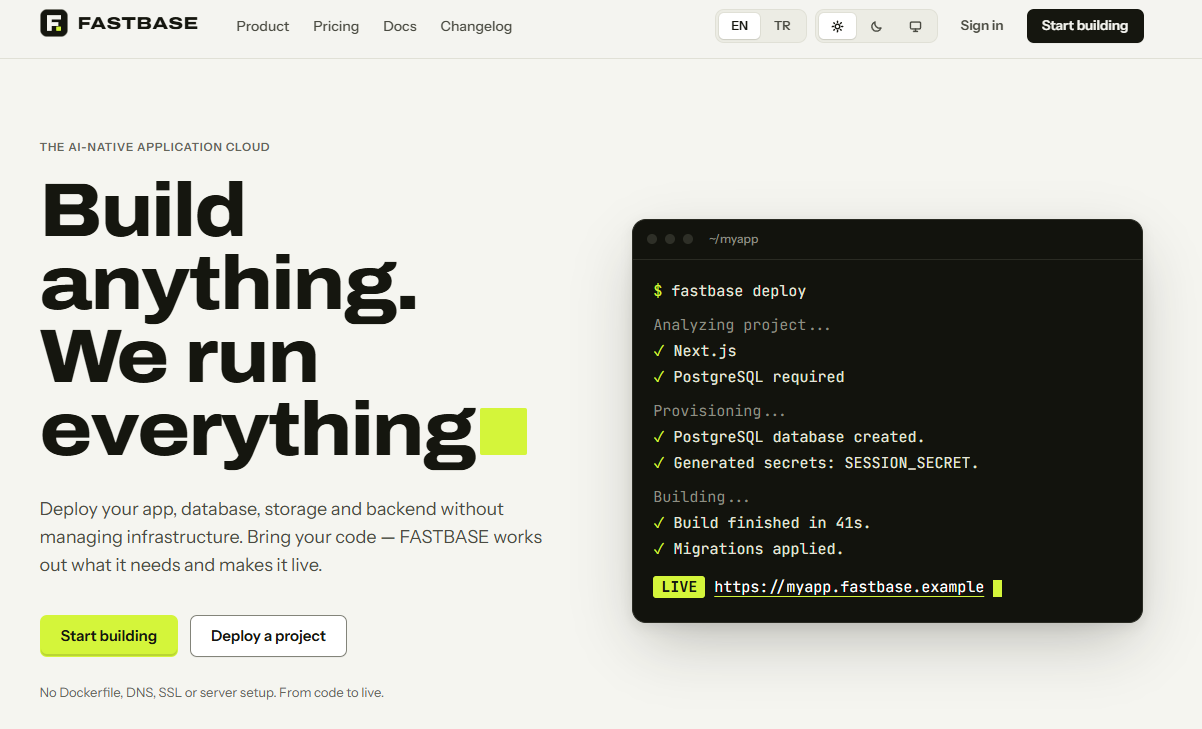The width and height of the screenshot is (1202, 729).
Task: Click 'Analyzing project...' text
Action: tap(742, 325)
